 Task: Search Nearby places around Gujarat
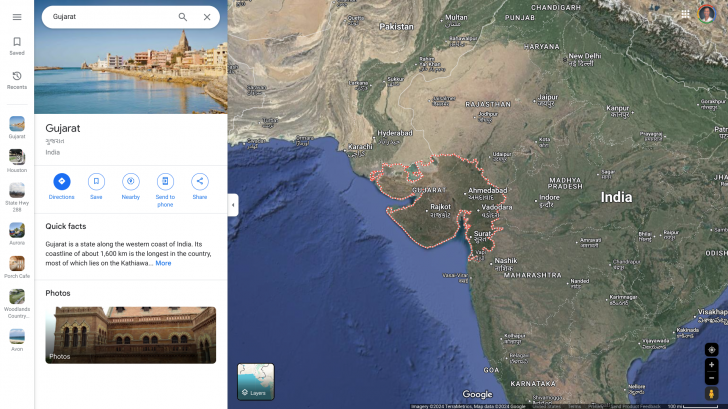pos(130,182)
